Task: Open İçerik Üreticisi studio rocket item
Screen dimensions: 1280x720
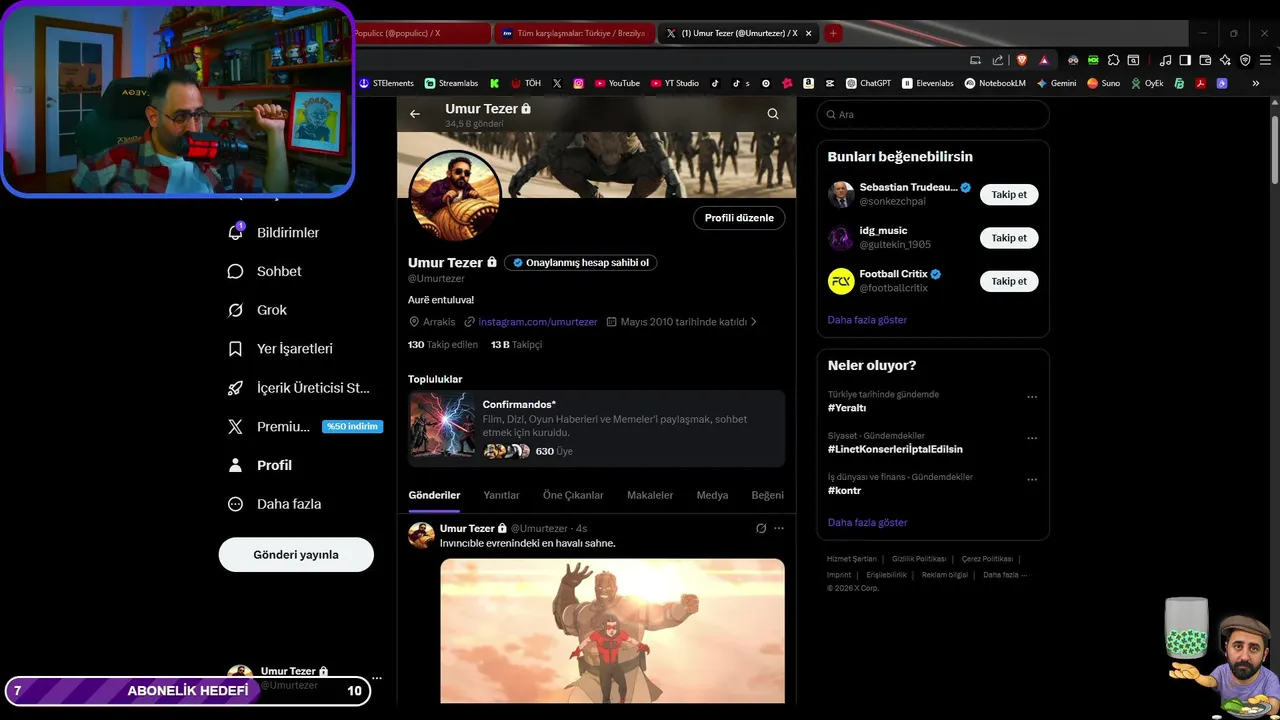Action: pos(299,388)
